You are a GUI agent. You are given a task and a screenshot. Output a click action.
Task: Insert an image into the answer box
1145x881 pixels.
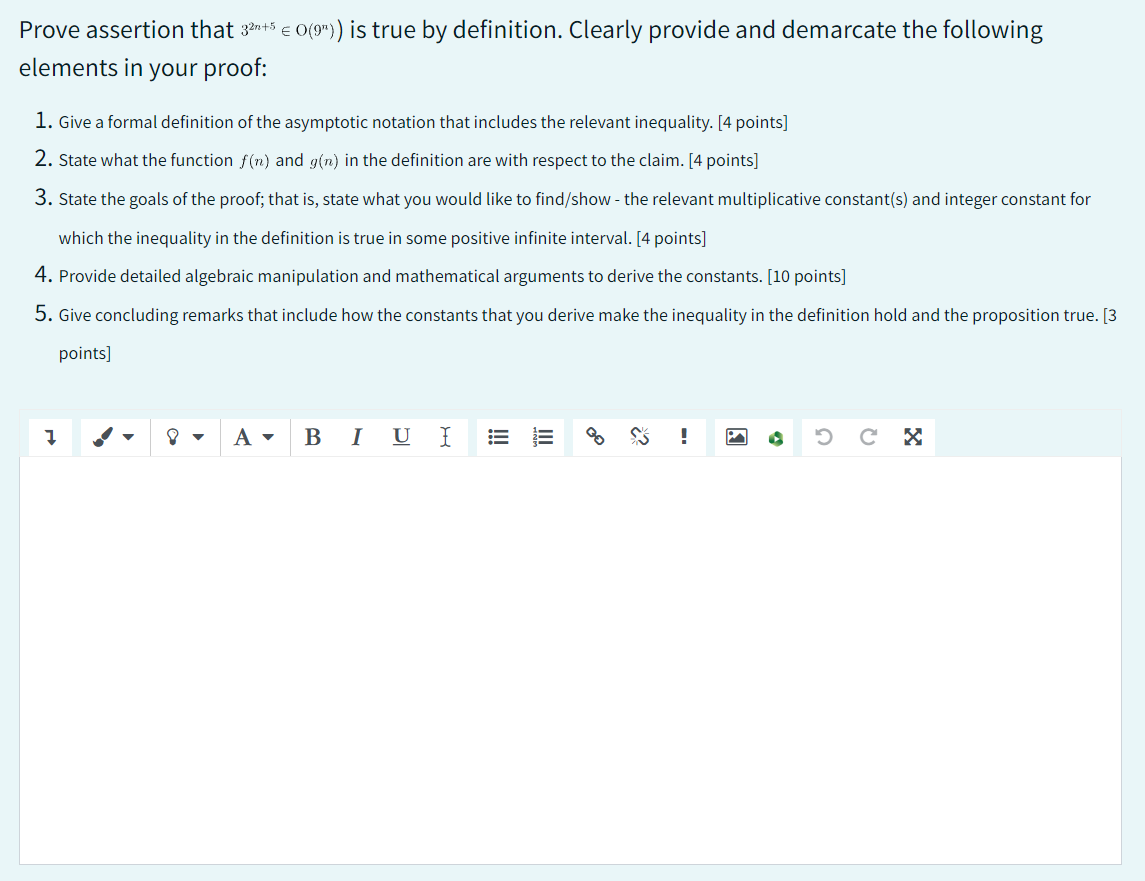coord(735,437)
